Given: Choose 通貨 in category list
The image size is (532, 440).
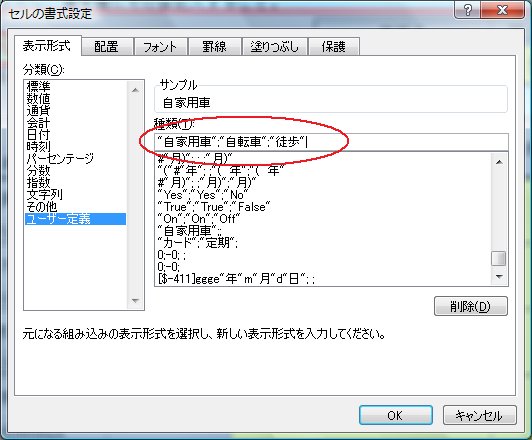Looking at the screenshot, I should (75, 110).
